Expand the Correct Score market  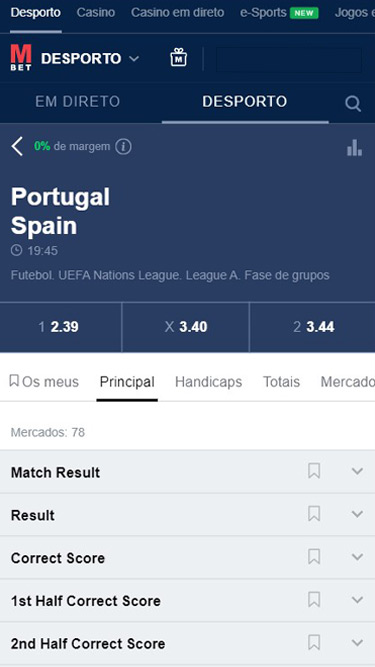[357, 557]
